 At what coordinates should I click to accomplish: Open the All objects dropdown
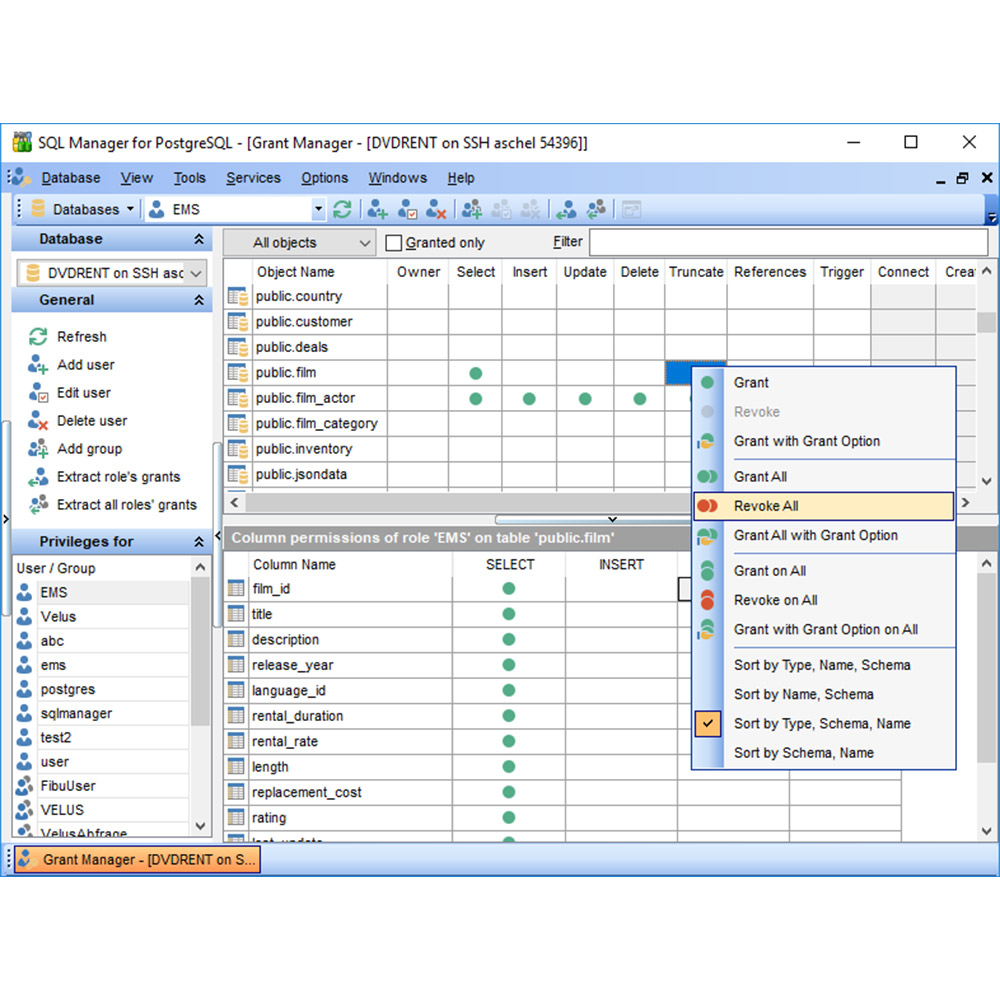[300, 243]
